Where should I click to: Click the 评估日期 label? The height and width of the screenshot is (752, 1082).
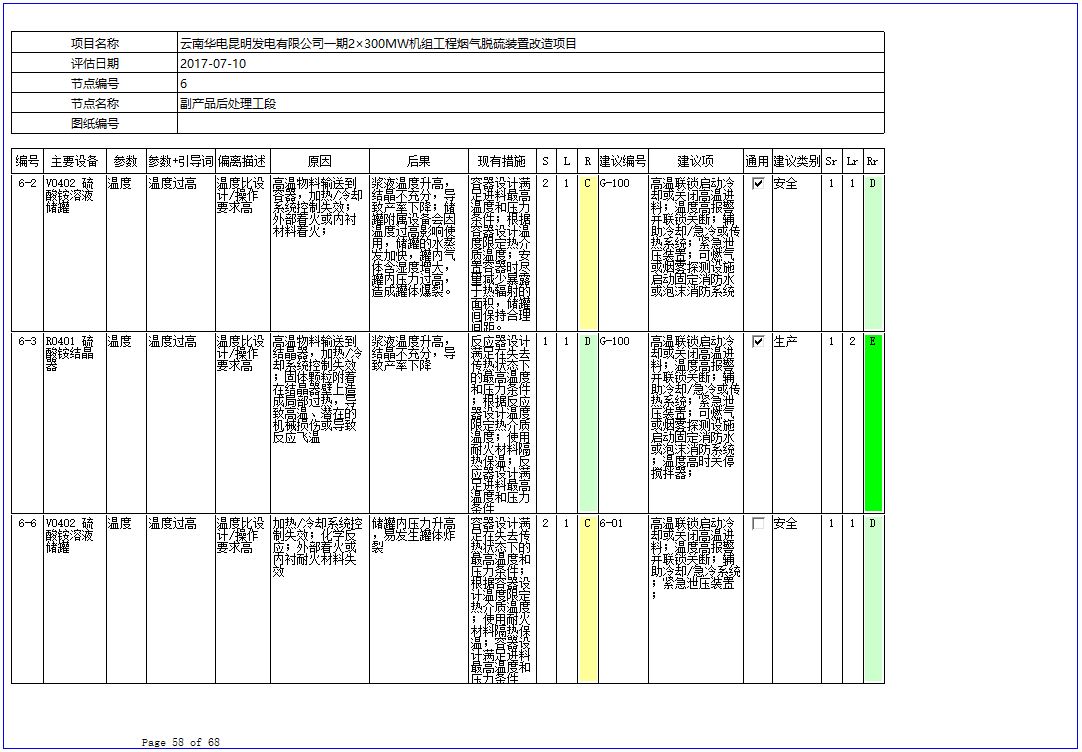click(95, 63)
